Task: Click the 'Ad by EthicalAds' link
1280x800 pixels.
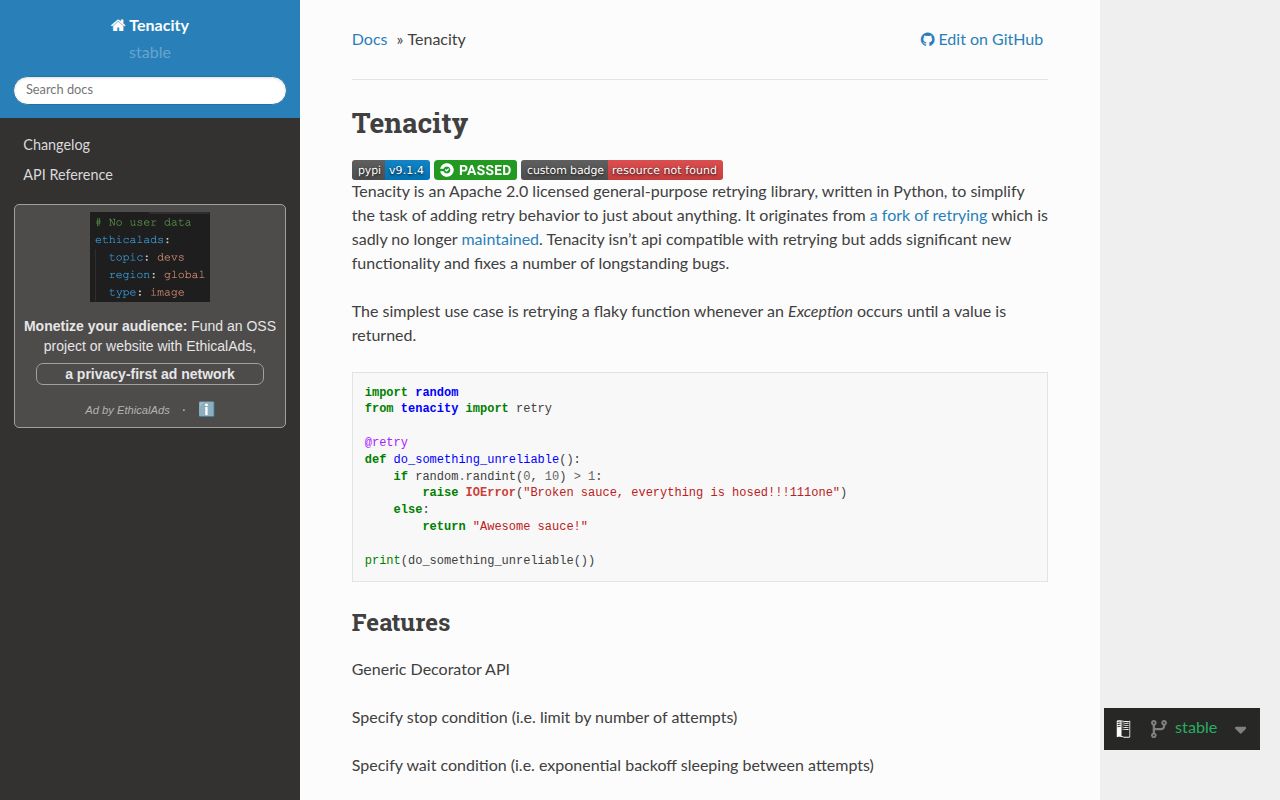Action: [127, 410]
